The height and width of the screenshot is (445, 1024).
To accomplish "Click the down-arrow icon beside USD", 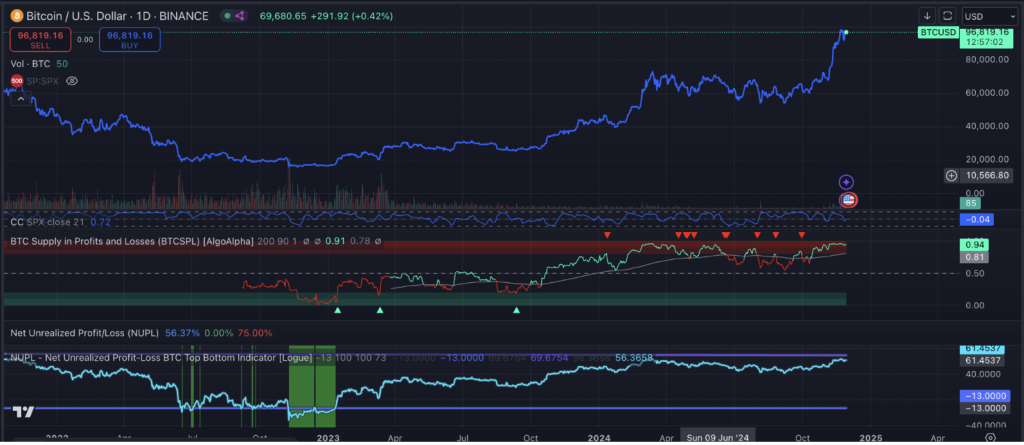I will point(926,16).
